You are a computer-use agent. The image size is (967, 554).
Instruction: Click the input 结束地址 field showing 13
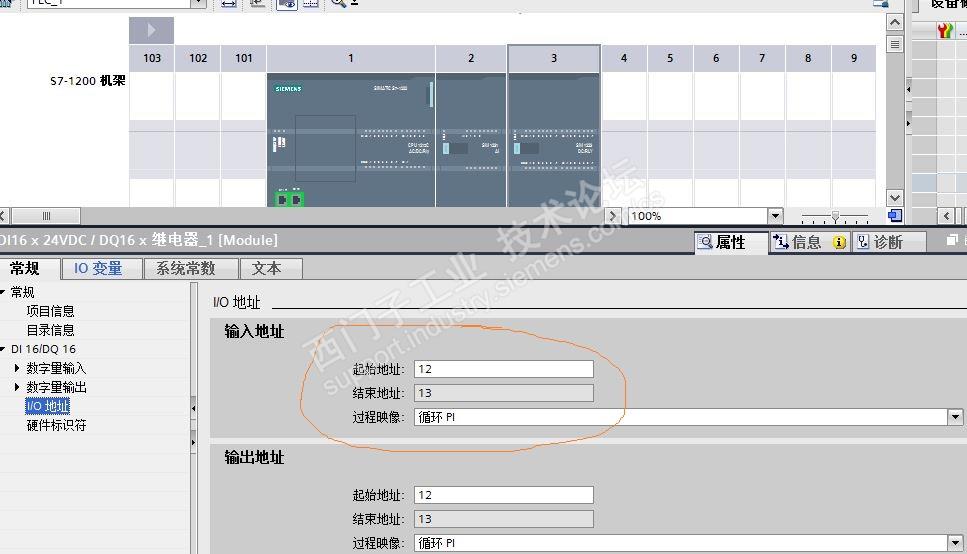coord(504,393)
